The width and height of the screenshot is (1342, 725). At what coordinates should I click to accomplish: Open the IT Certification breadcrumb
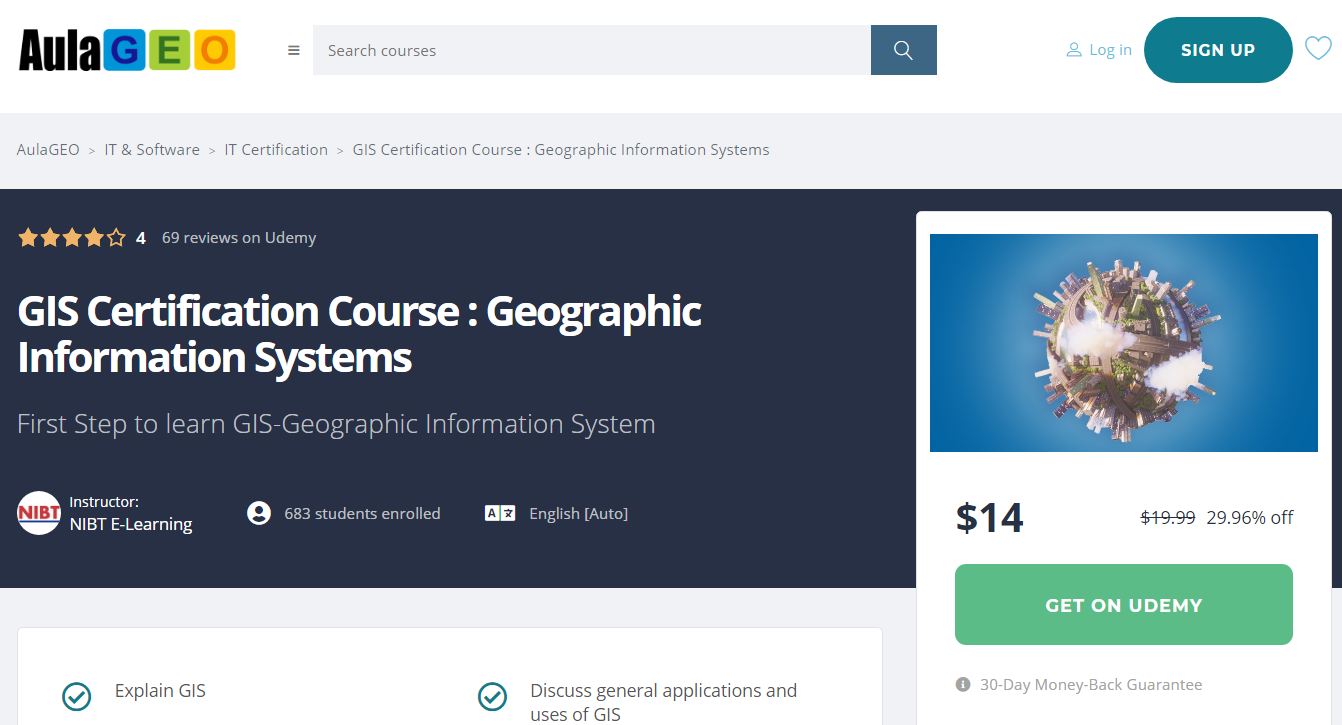click(x=276, y=150)
